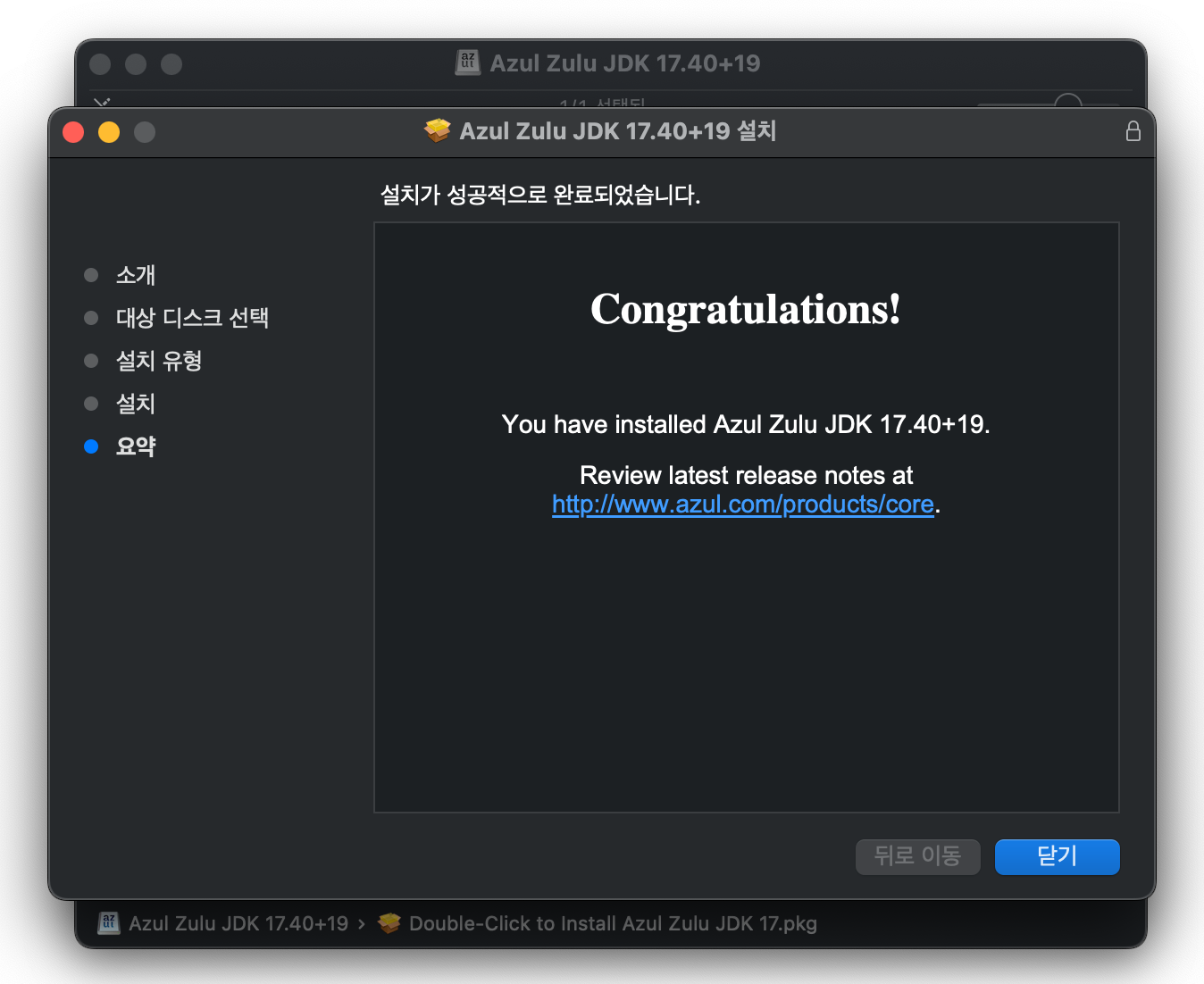Click 'You have installed Azul Zulu JDK' text

click(746, 424)
